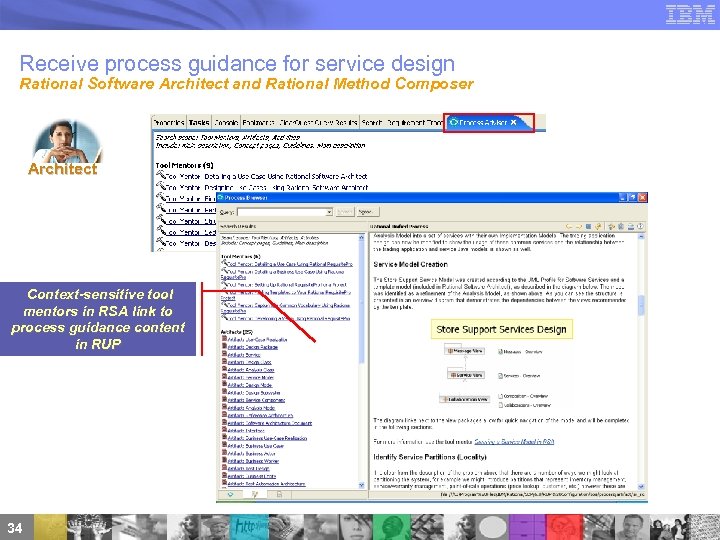This screenshot has height=540, width=720.
Task: Open Artifact: Interface link
Action: 246,431
